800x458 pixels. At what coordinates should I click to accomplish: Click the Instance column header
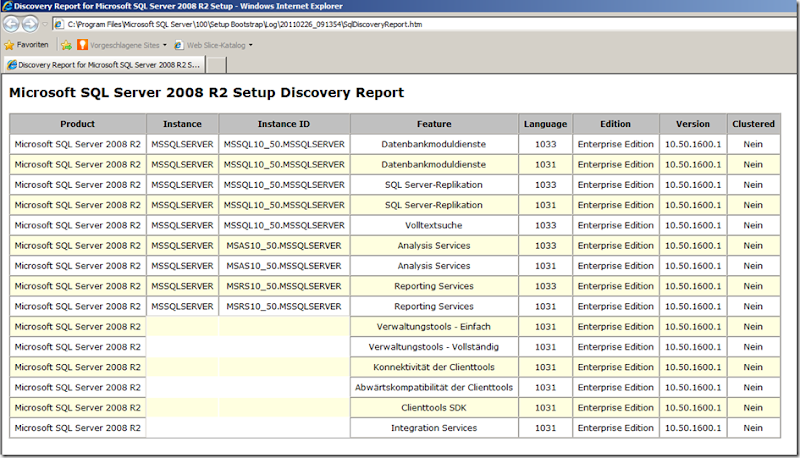(x=182, y=124)
